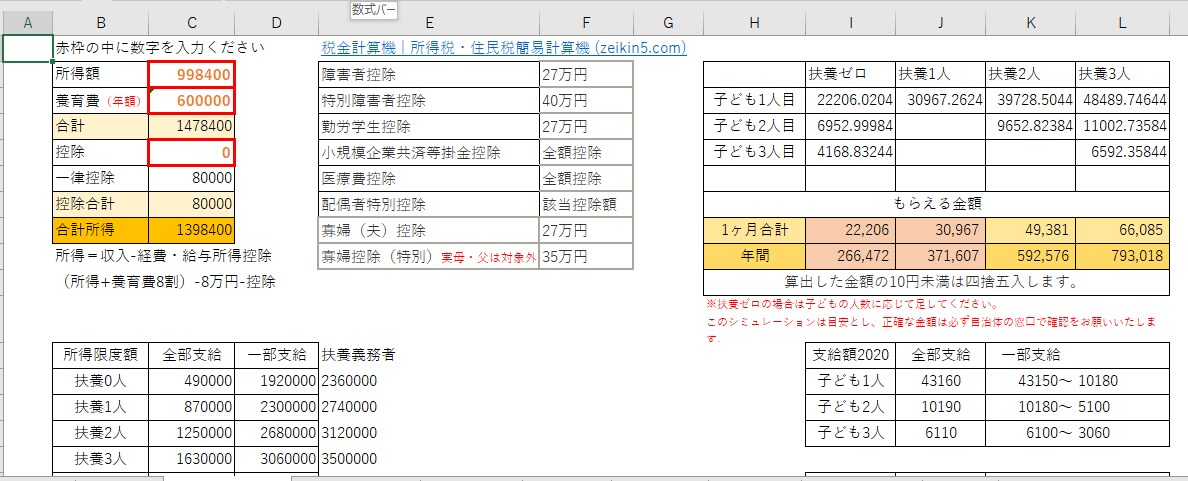Select the 医療費控除 cell
Screen dimensions: 1188x481
point(429,178)
